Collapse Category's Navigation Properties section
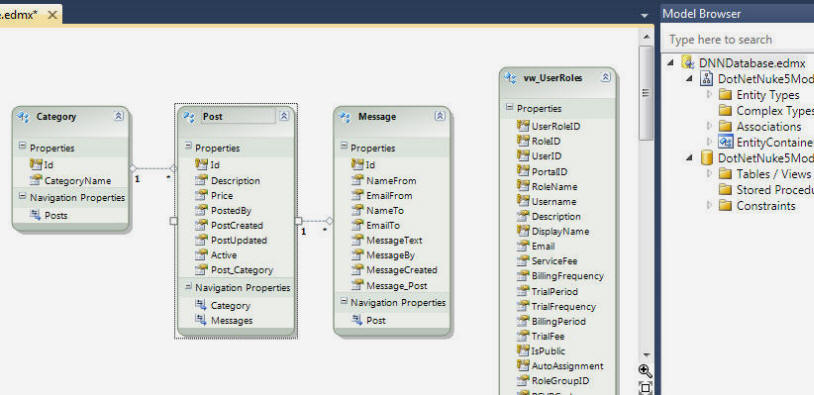This screenshot has height=395, width=814. [x=22, y=197]
